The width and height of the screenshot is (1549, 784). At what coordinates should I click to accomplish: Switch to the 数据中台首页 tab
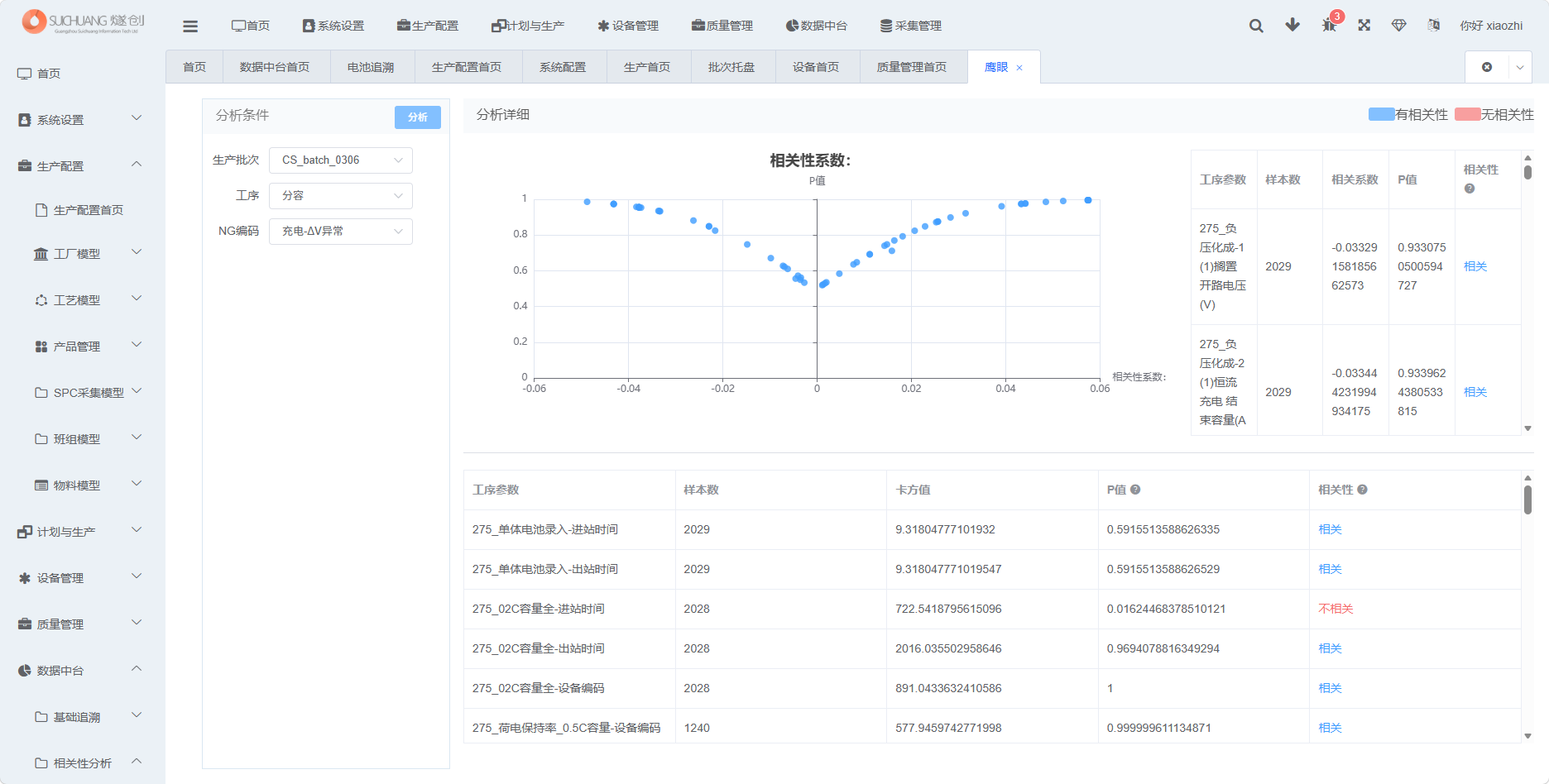(275, 67)
